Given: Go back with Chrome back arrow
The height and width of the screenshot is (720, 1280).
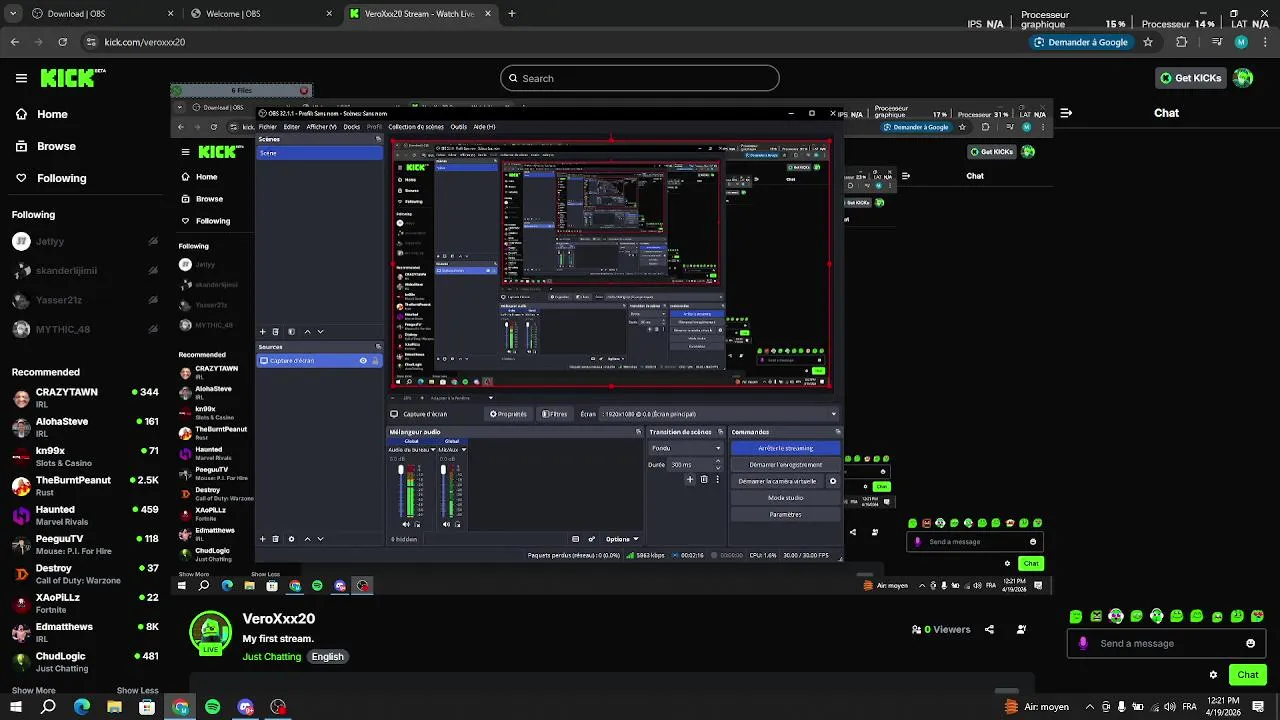Looking at the screenshot, I should tap(15, 42).
